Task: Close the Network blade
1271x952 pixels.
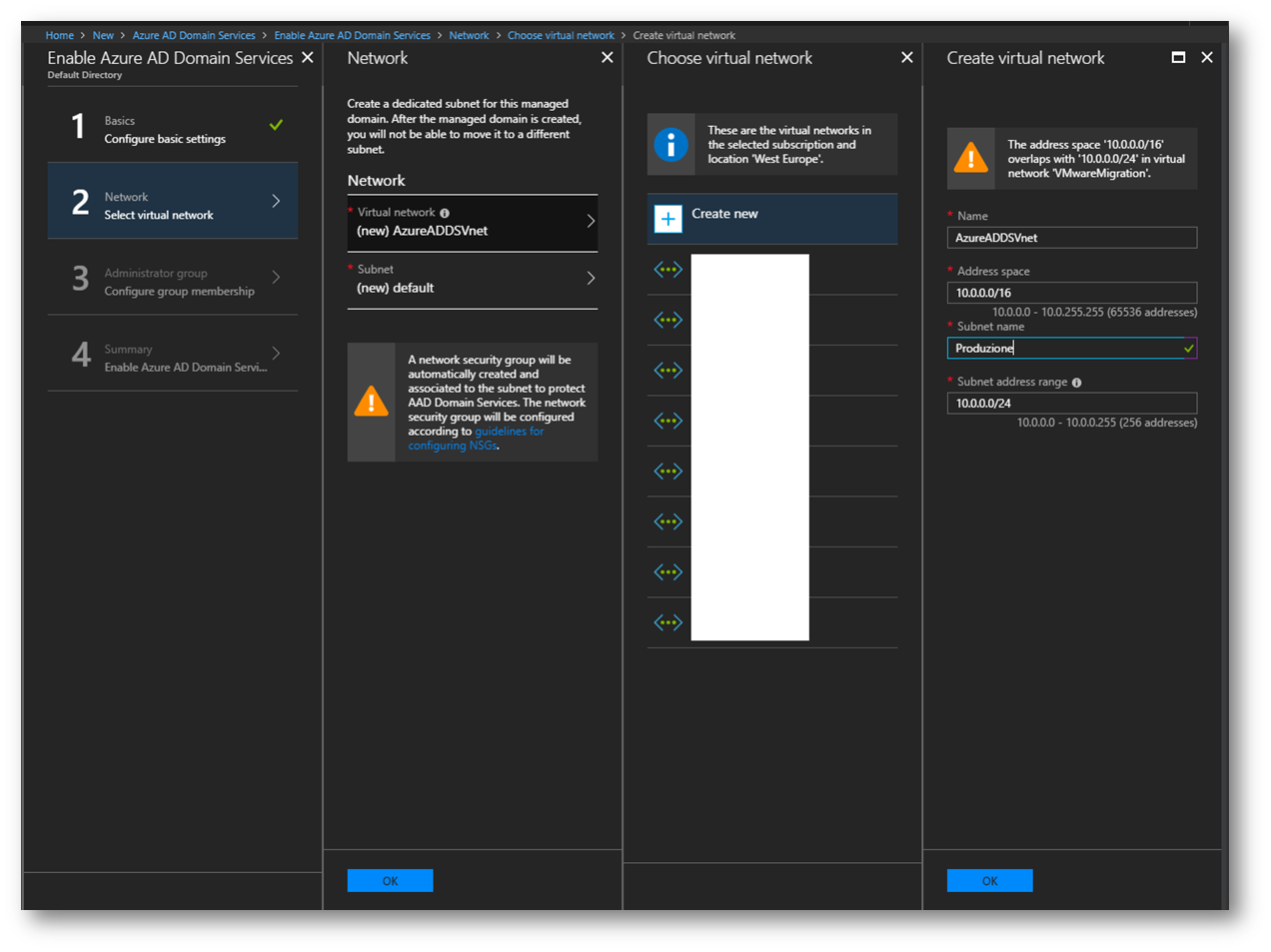Action: 608,58
